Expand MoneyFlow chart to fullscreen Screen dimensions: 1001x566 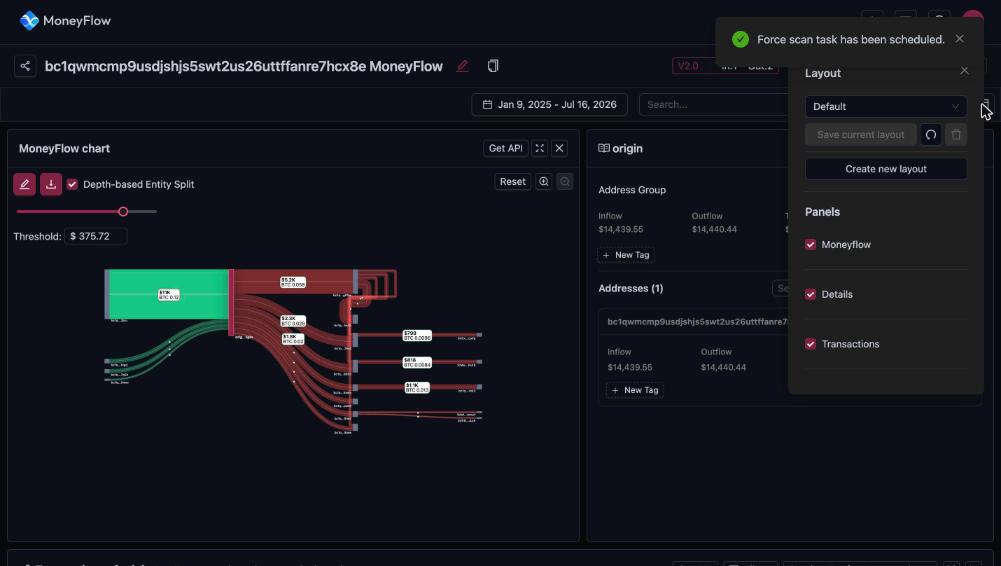pyautogui.click(x=539, y=148)
